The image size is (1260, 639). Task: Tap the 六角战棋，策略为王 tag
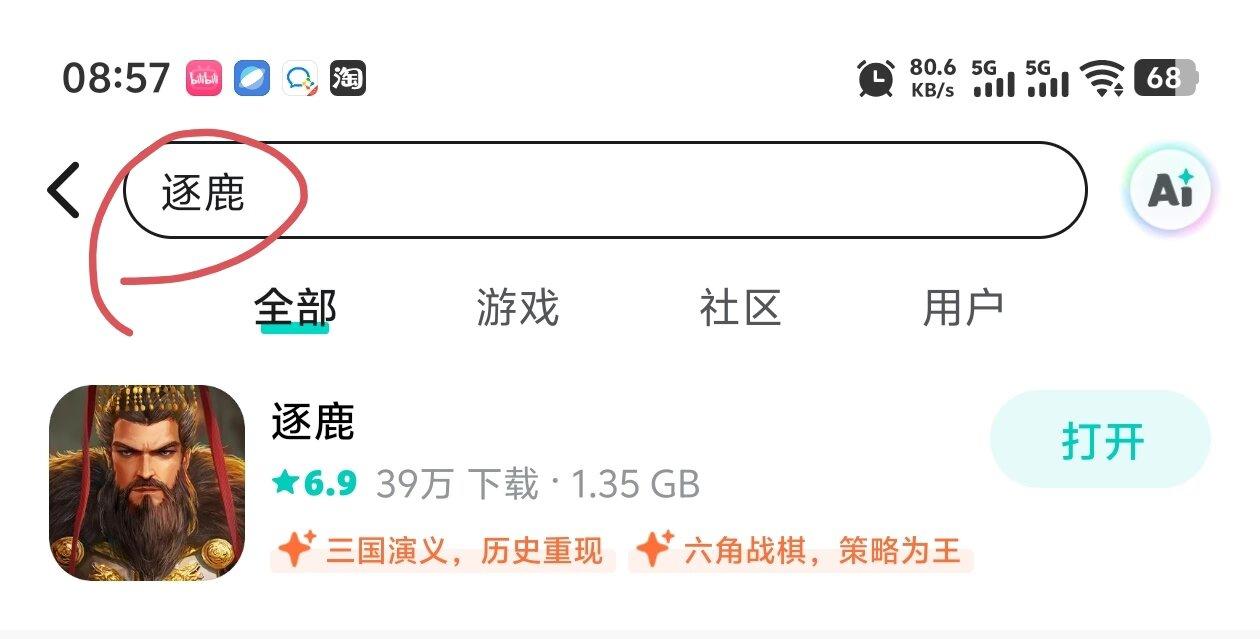[x=800, y=551]
